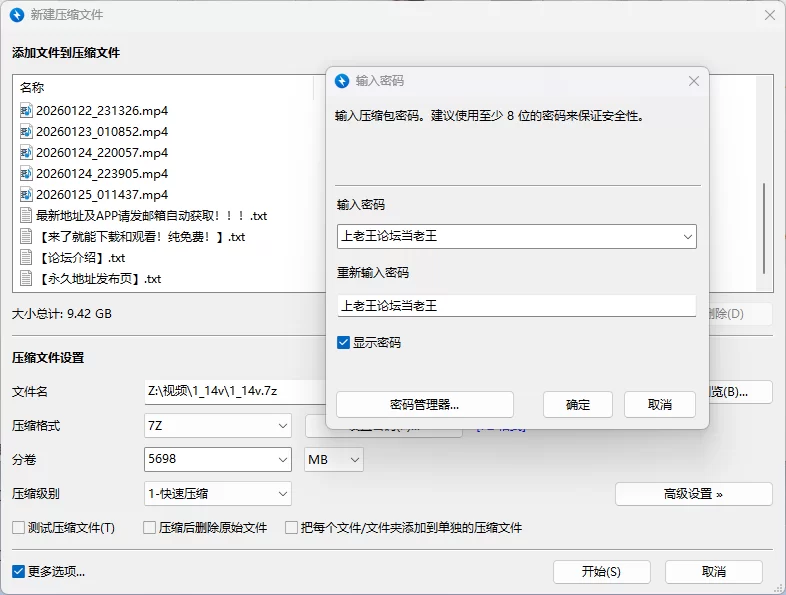Viewport: 786px width, 595px height.
Task: Open the MB unit dropdown
Action: (334, 460)
